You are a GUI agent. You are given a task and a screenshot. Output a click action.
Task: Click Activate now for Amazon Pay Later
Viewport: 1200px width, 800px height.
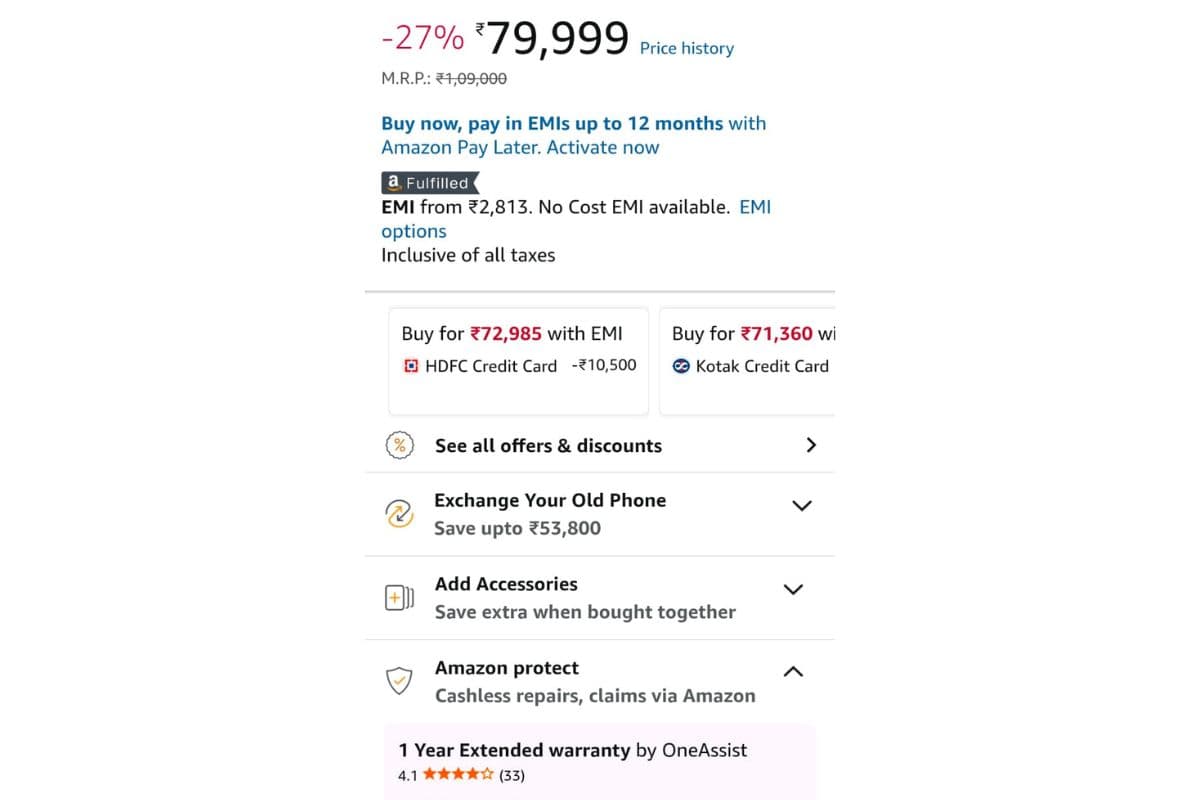point(602,147)
